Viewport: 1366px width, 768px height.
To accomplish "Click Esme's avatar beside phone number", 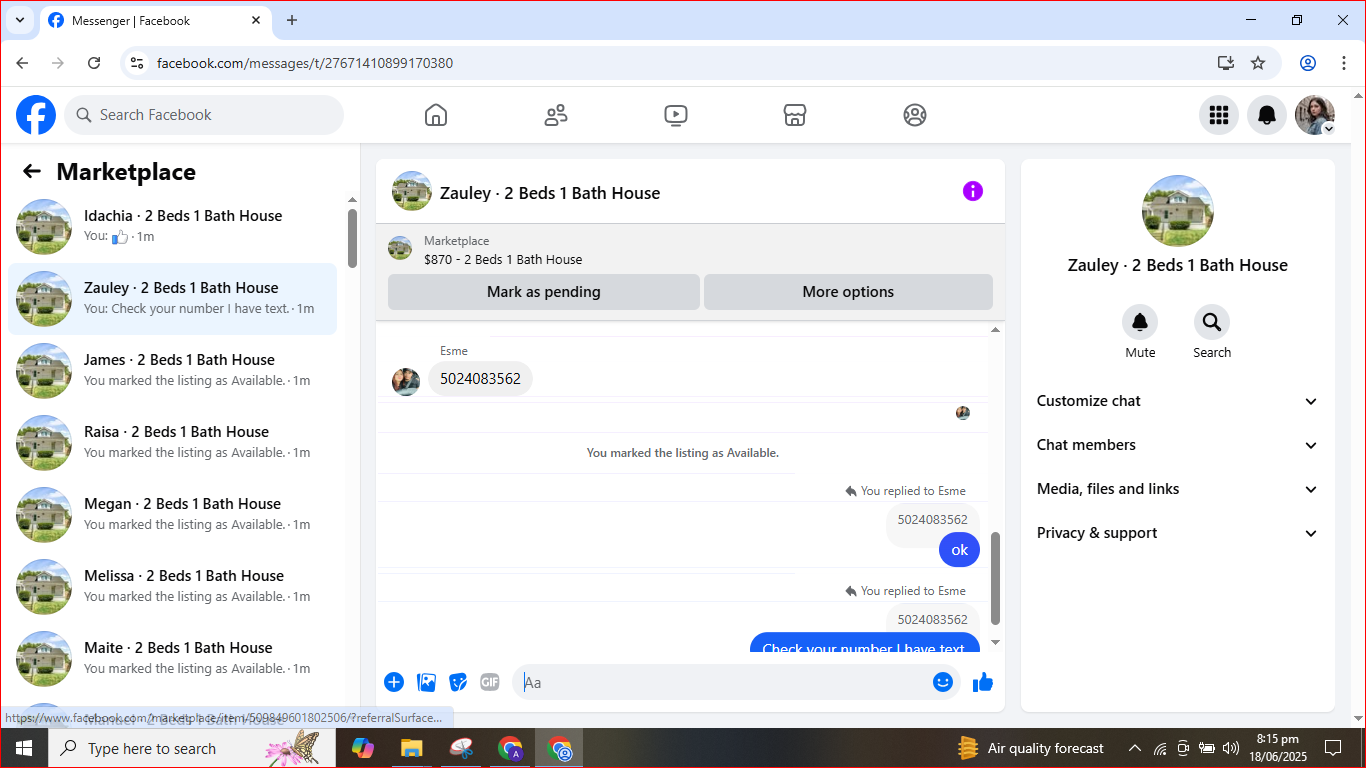I will point(406,381).
